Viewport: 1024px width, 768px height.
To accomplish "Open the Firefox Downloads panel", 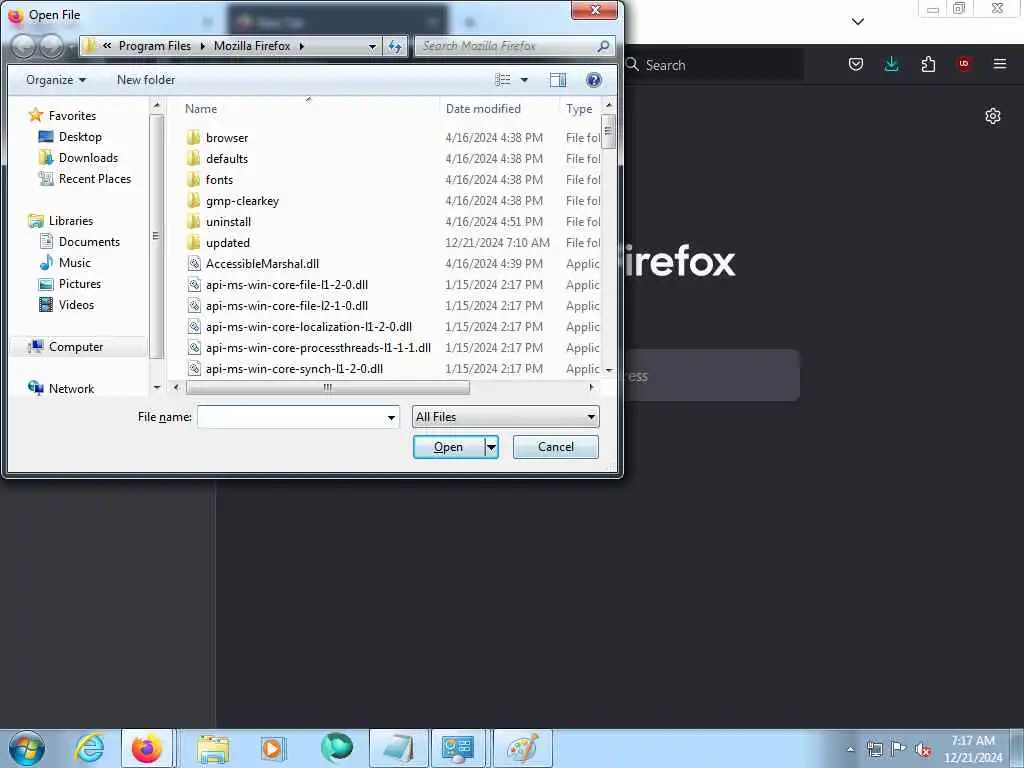I will click(x=891, y=64).
